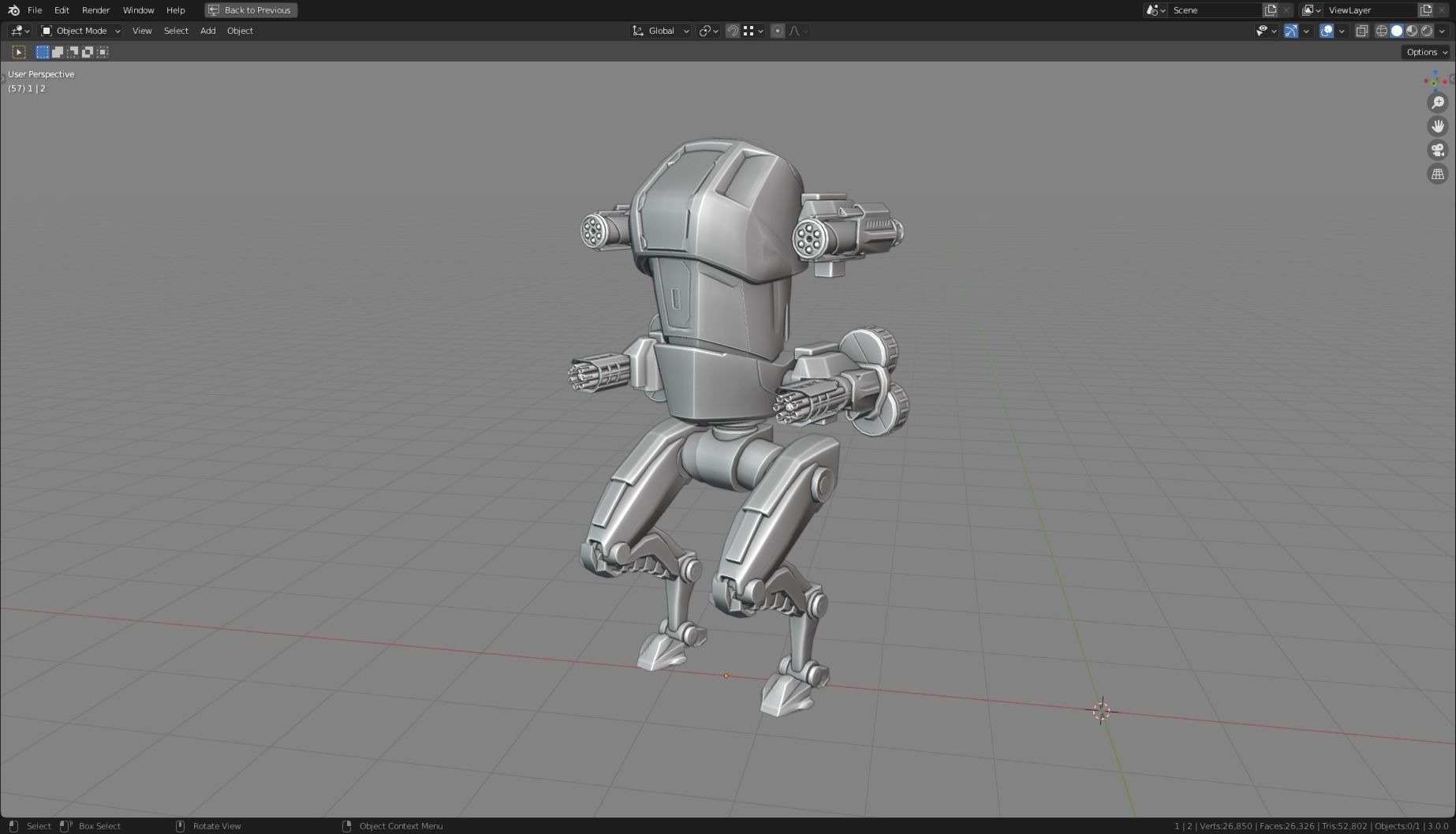Open the editor type selector dropdown
Image resolution: width=1456 pixels, height=834 pixels.
20,31
